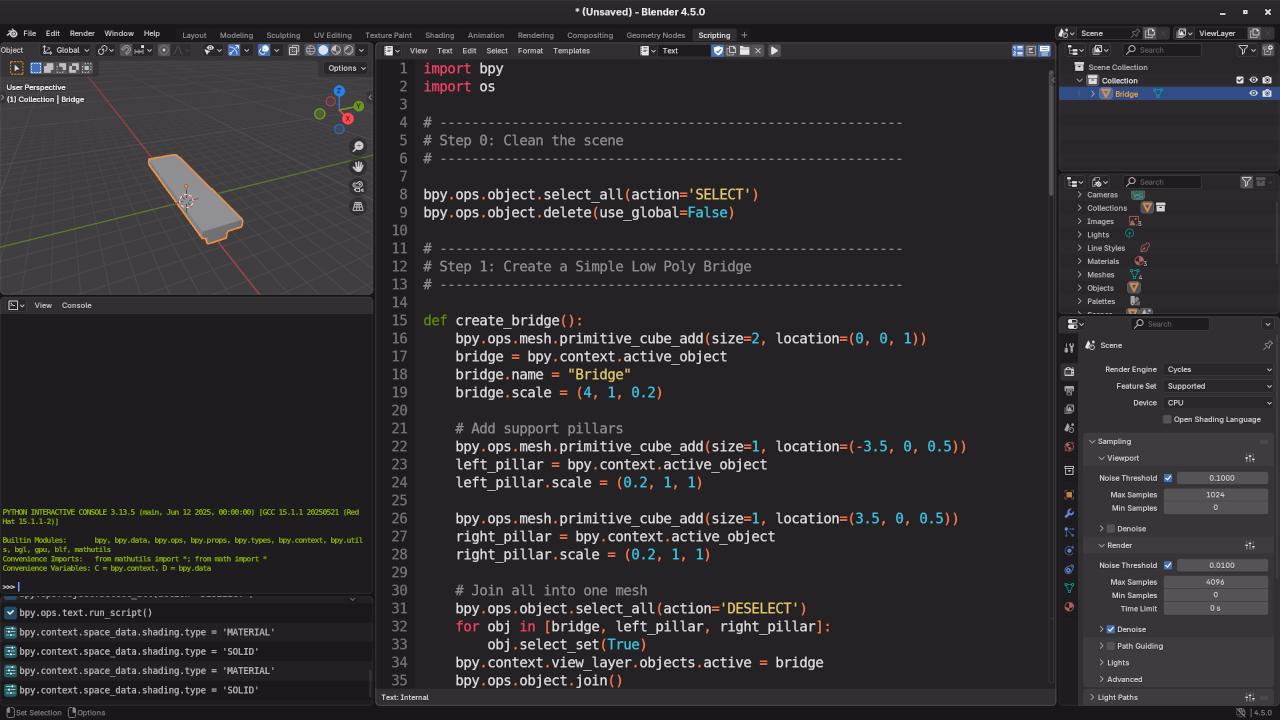
Task: Open the View Layer properties tab
Action: click(x=1069, y=409)
